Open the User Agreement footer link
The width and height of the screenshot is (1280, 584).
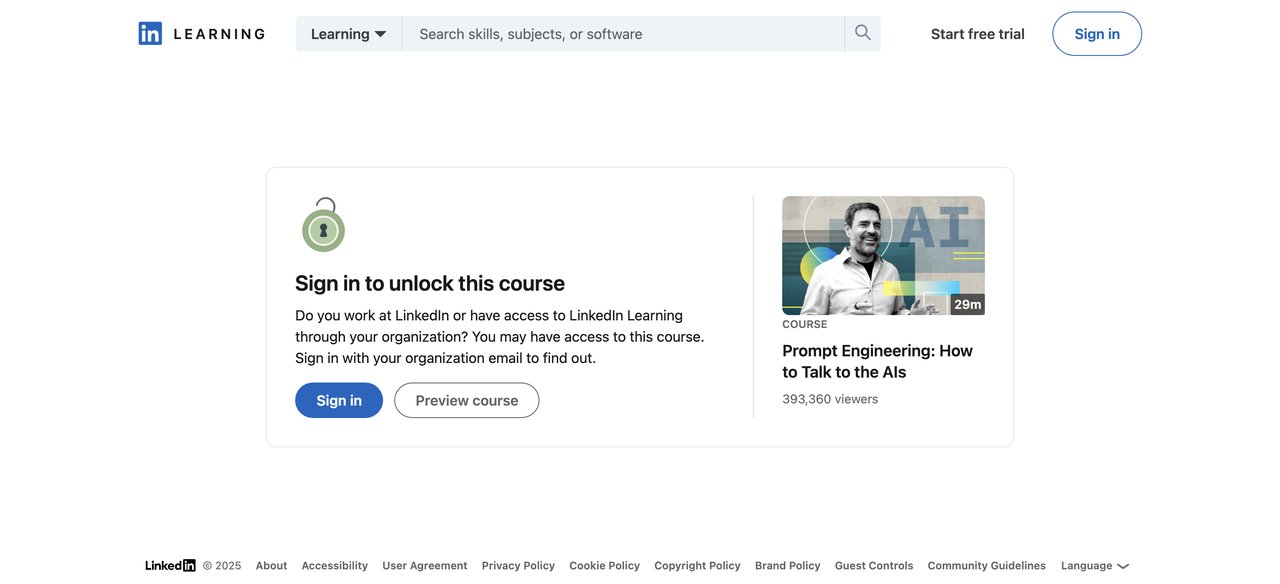click(x=425, y=566)
